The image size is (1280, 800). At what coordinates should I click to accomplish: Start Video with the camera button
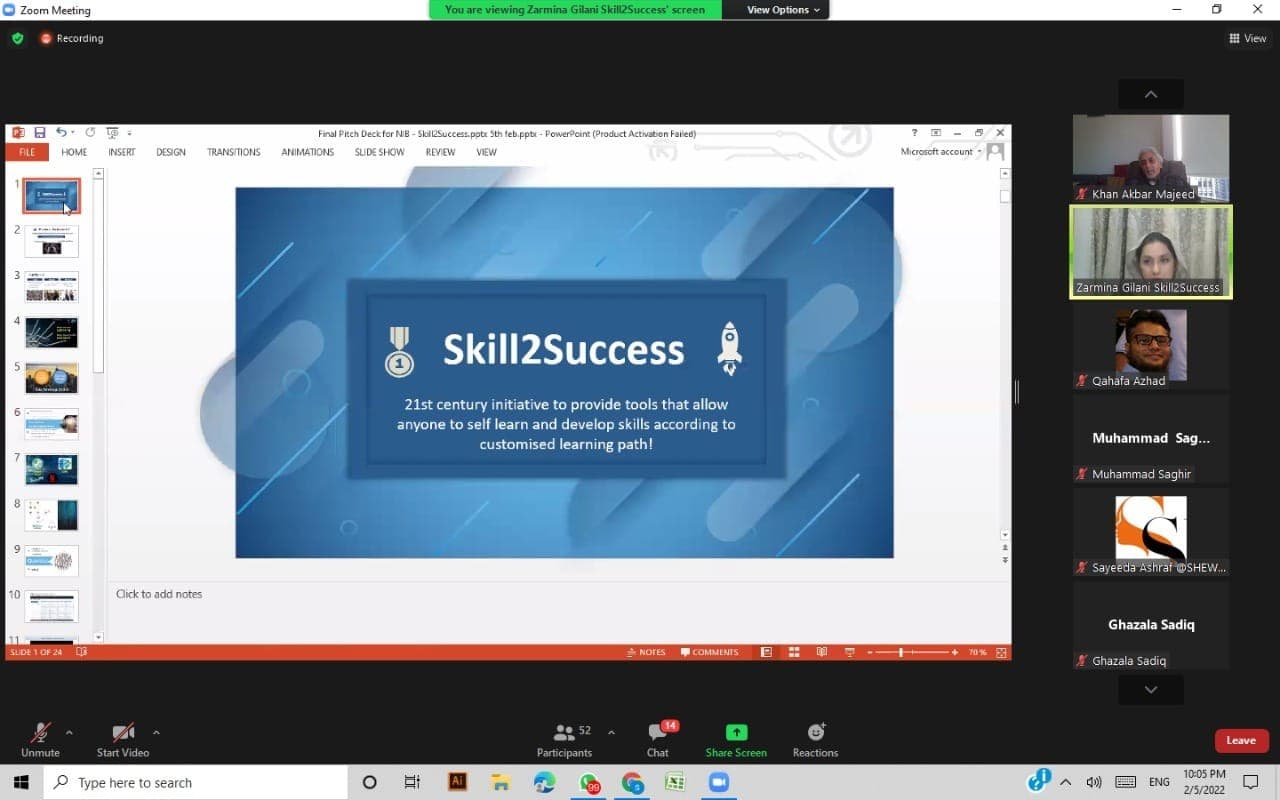(123, 740)
